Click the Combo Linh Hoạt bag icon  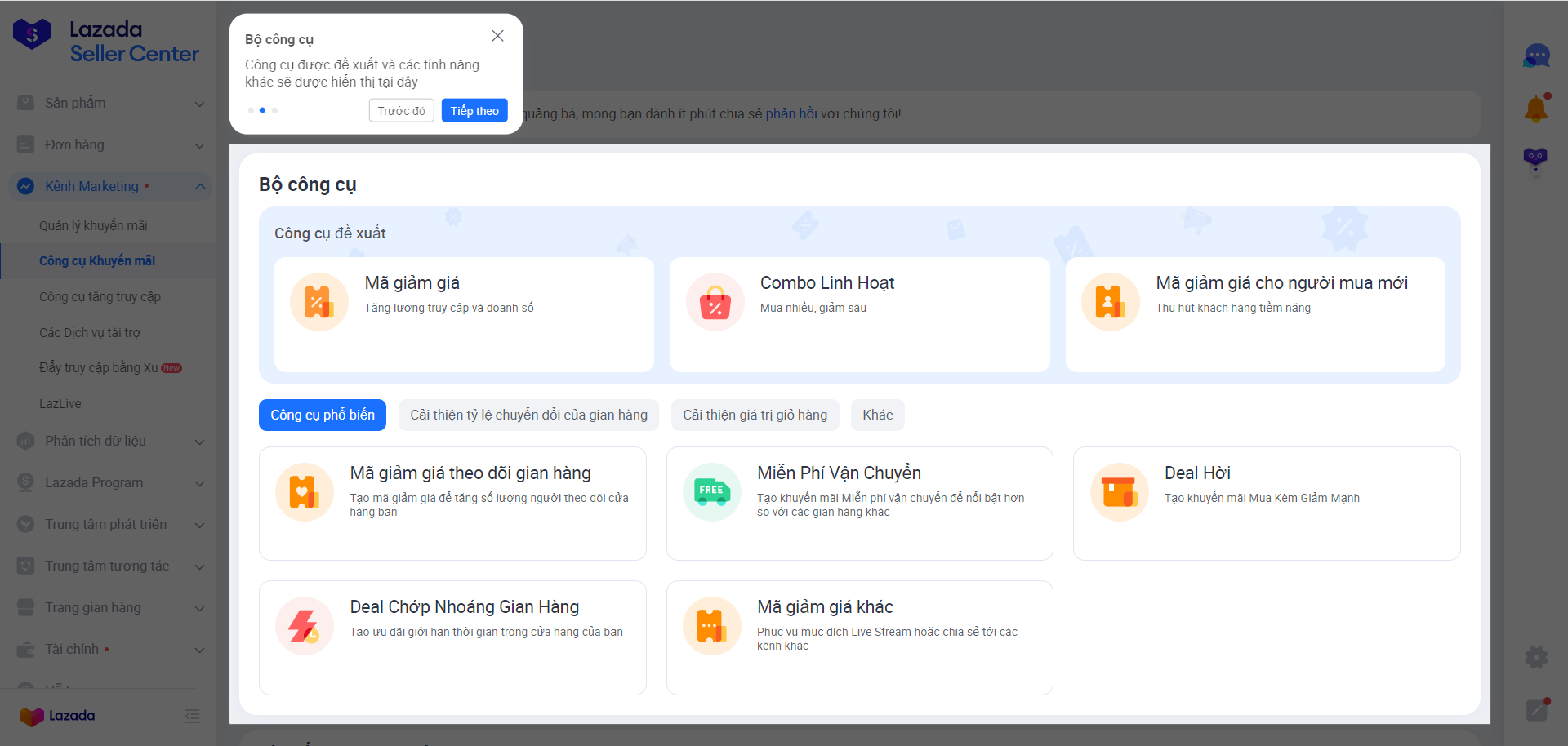[x=715, y=302]
